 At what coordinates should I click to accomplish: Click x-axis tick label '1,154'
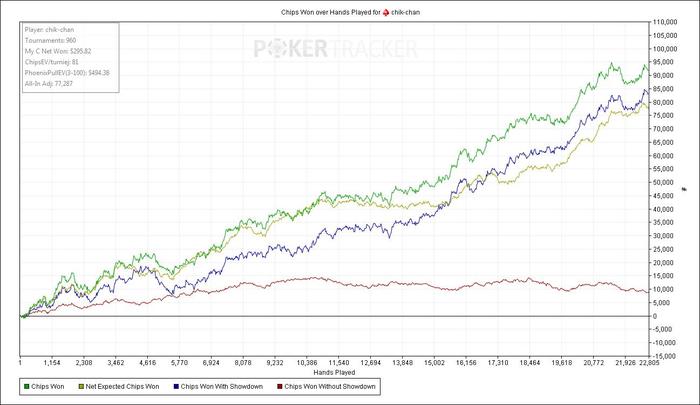pyautogui.click(x=52, y=363)
